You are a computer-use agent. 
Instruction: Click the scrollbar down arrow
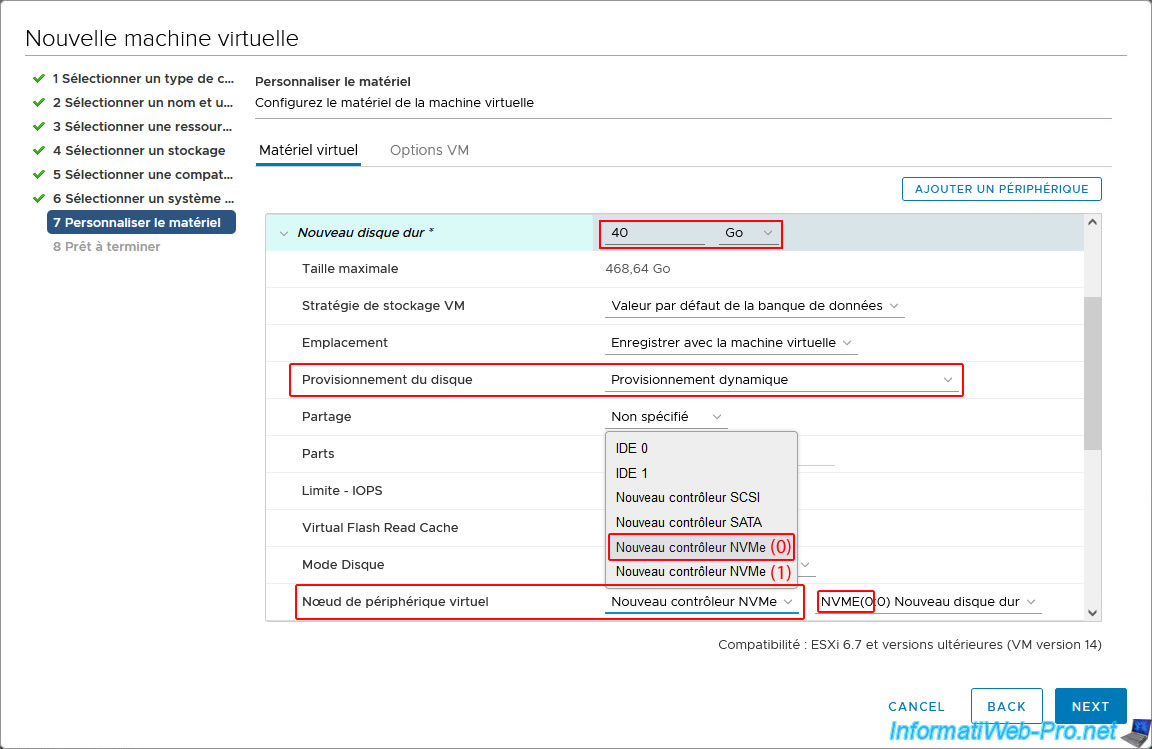[x=1092, y=612]
